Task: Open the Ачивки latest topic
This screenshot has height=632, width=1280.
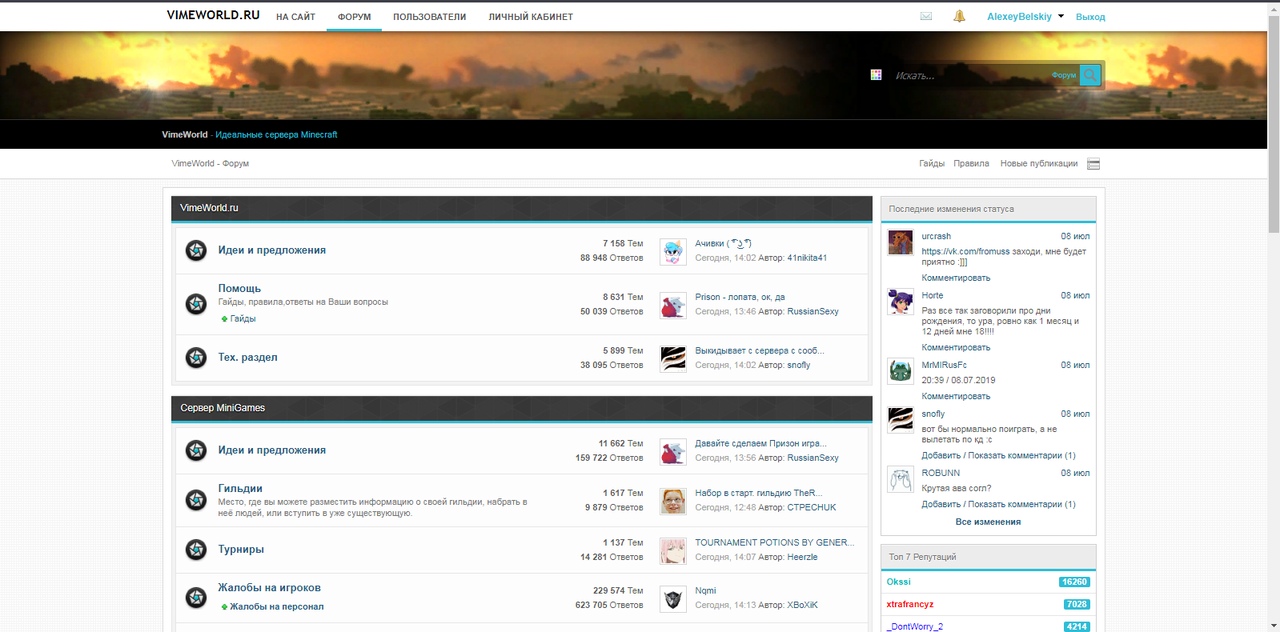Action: (x=723, y=243)
